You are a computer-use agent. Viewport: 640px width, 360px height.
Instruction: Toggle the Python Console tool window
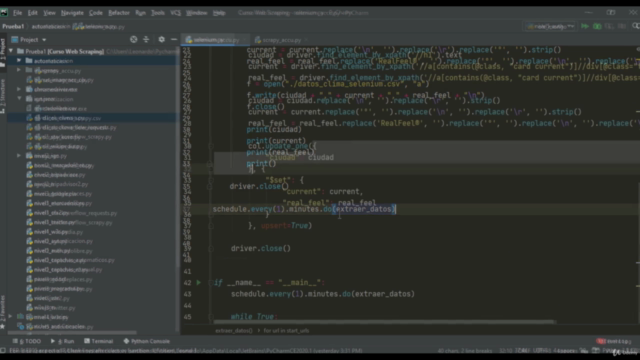(147, 341)
